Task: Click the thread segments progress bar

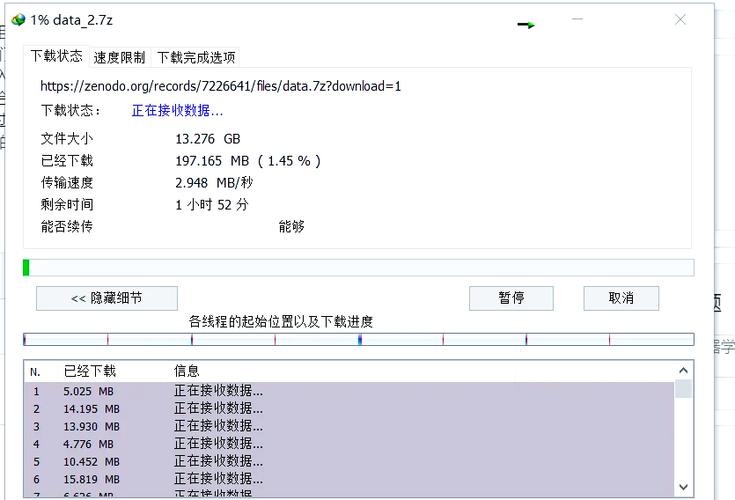Action: click(x=359, y=339)
